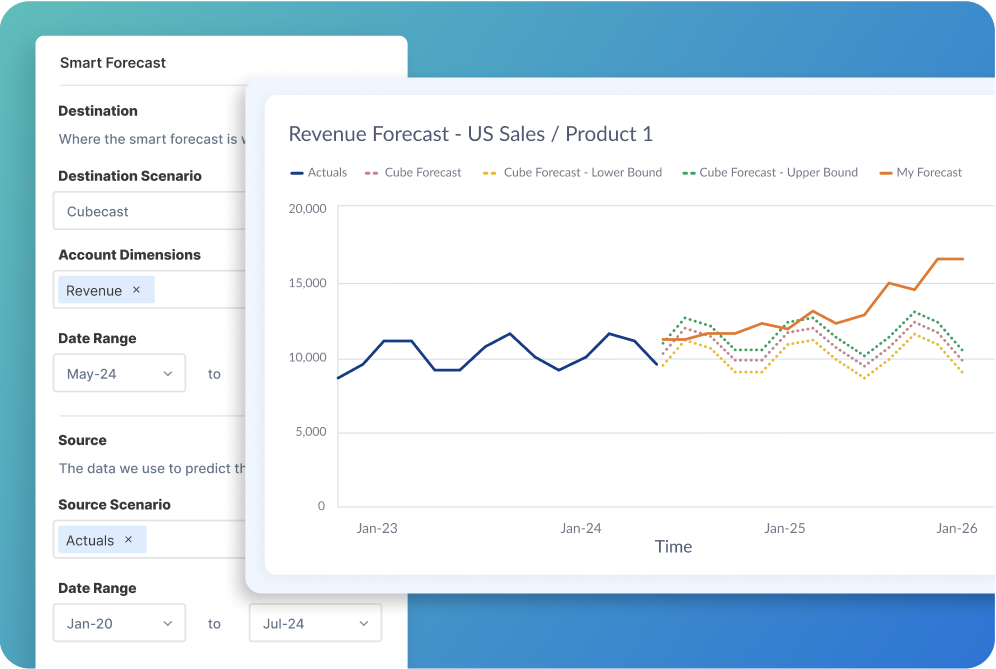Select the Revenue chip label

pyautogui.click(x=94, y=290)
